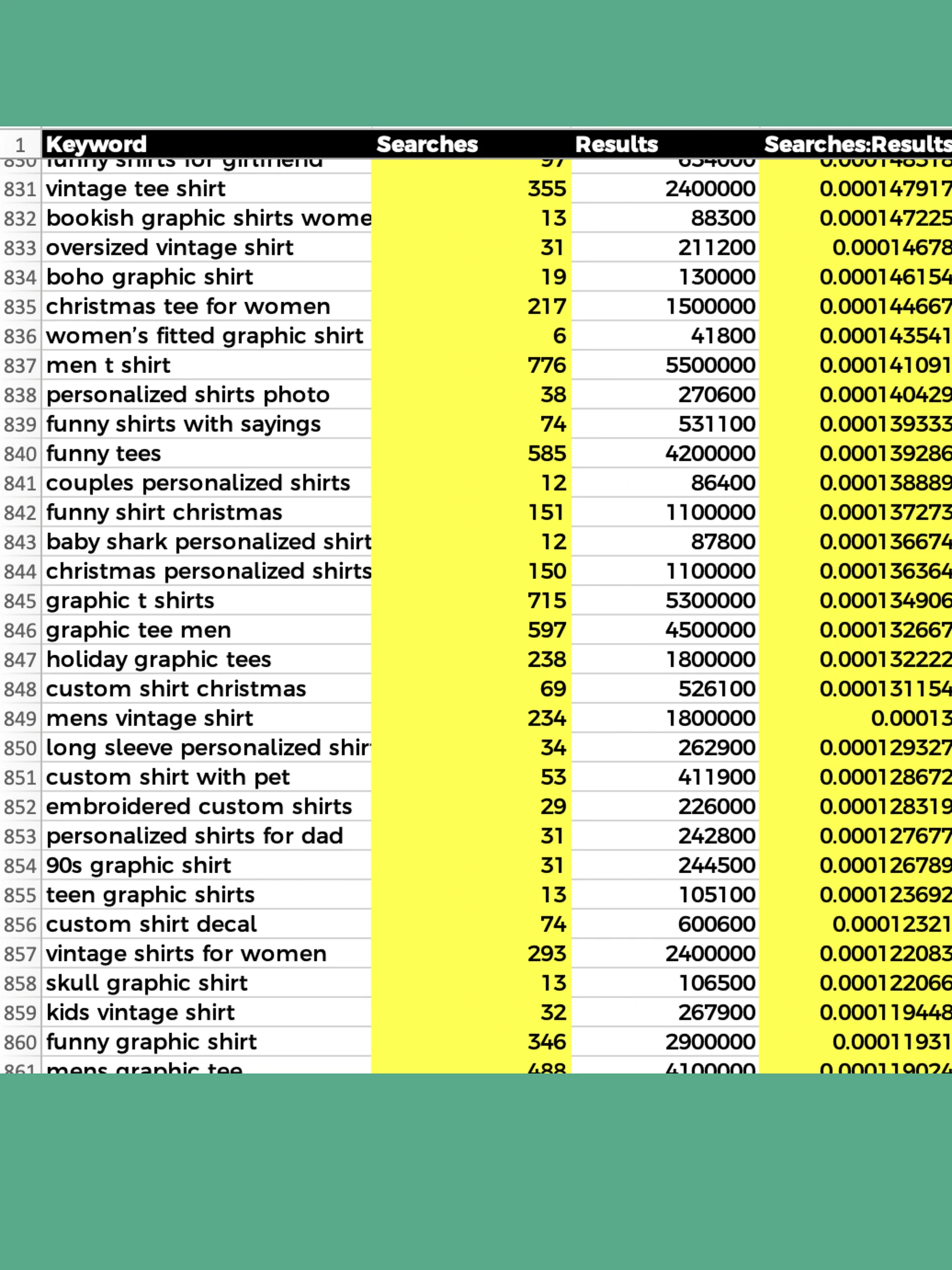Select the Searches column header
Screen dimensions: 952x1270
click(471, 144)
